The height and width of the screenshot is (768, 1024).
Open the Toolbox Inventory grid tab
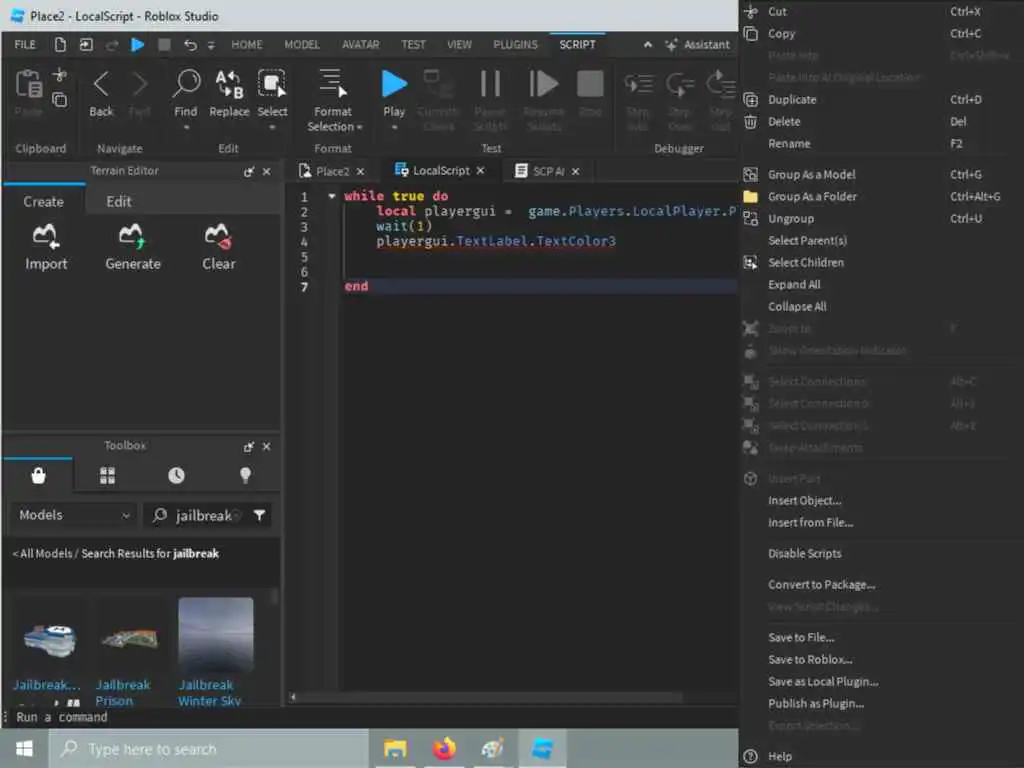(108, 475)
